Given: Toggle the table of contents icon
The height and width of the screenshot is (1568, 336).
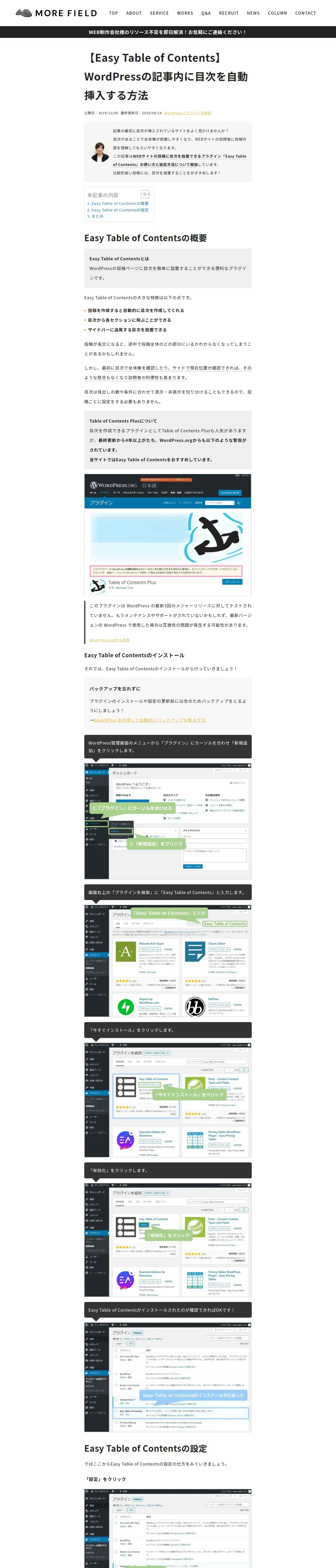Looking at the screenshot, I should point(145,194).
